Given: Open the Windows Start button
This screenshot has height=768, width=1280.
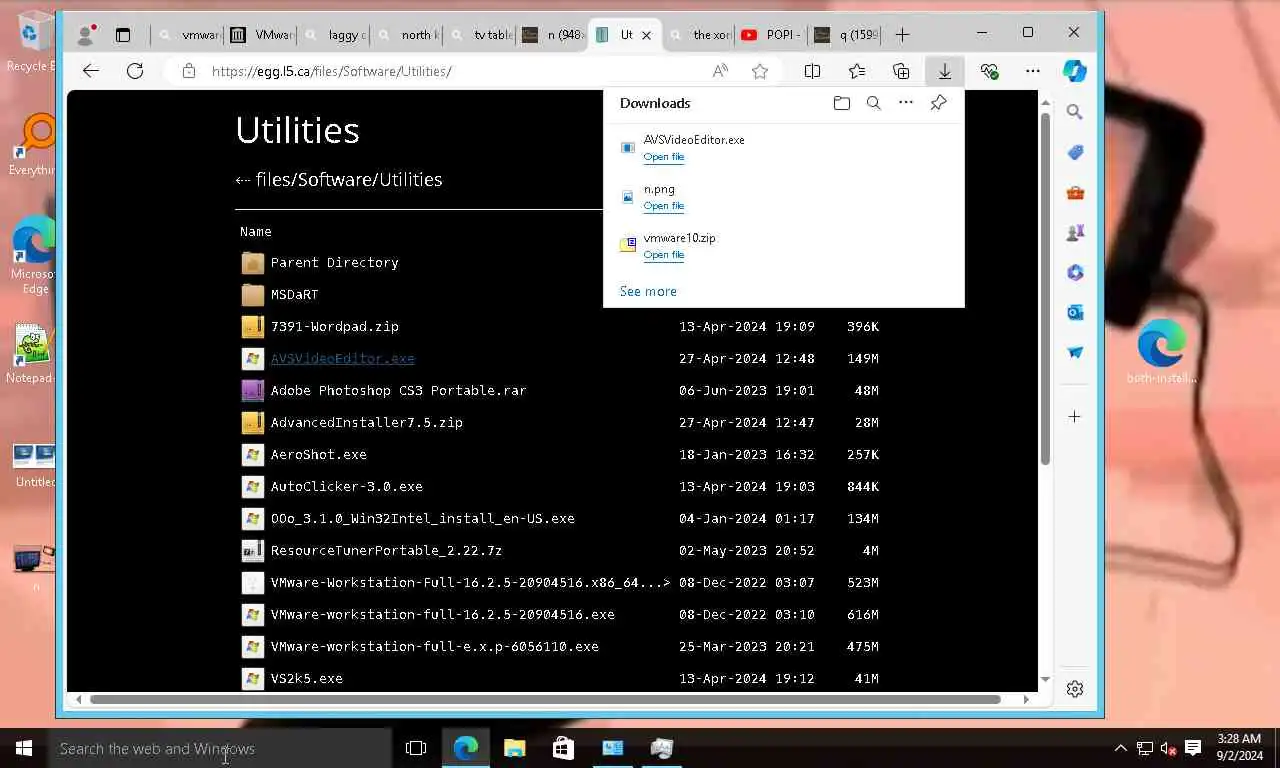Looking at the screenshot, I should tap(24, 748).
